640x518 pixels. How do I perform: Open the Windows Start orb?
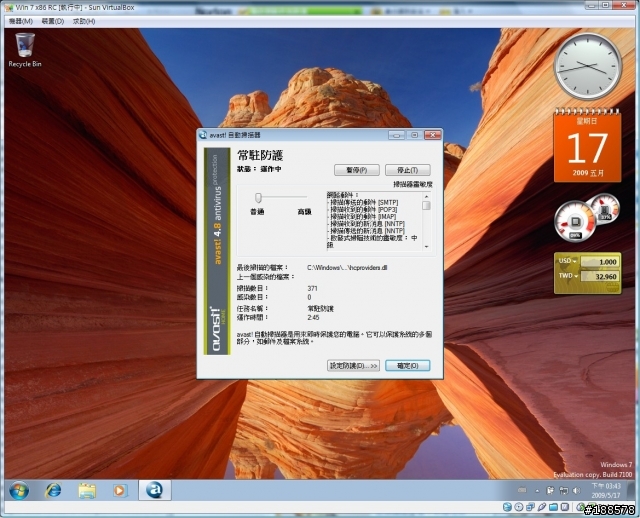(19, 490)
